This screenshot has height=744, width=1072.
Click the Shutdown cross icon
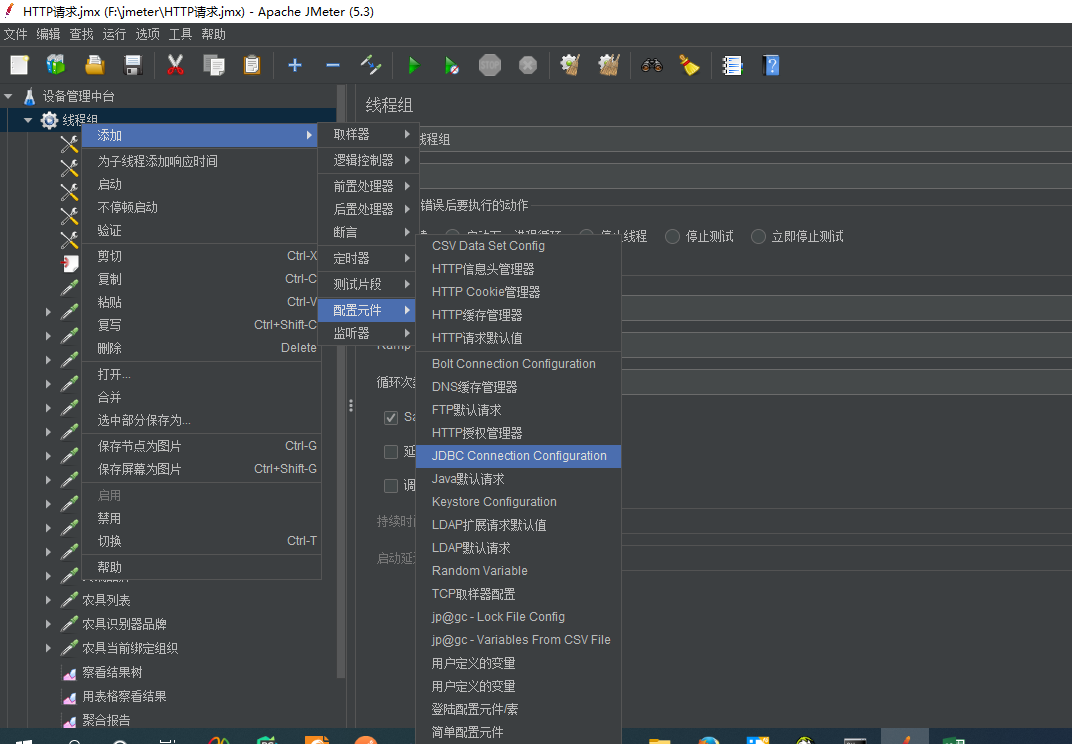528,66
